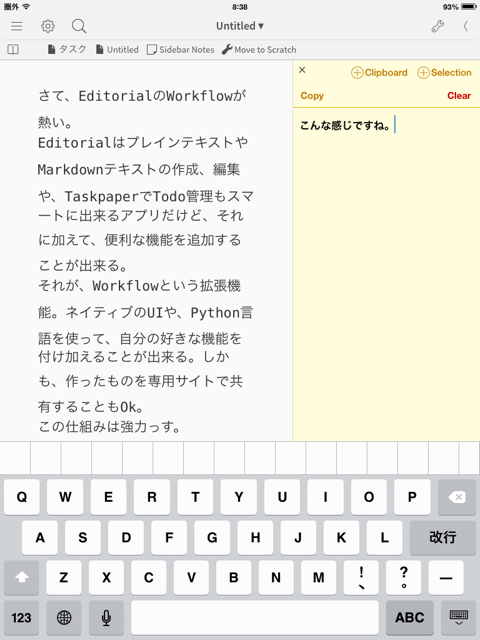
Task: Tap the I key
Action: (x=325, y=497)
